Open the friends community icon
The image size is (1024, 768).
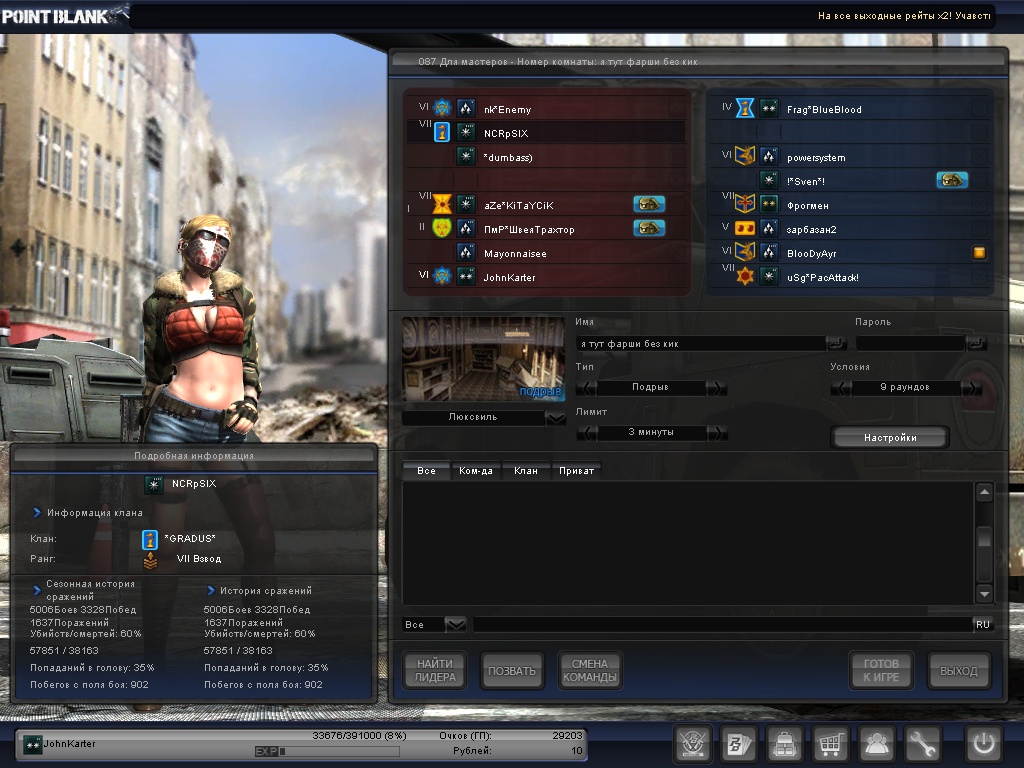coord(877,744)
